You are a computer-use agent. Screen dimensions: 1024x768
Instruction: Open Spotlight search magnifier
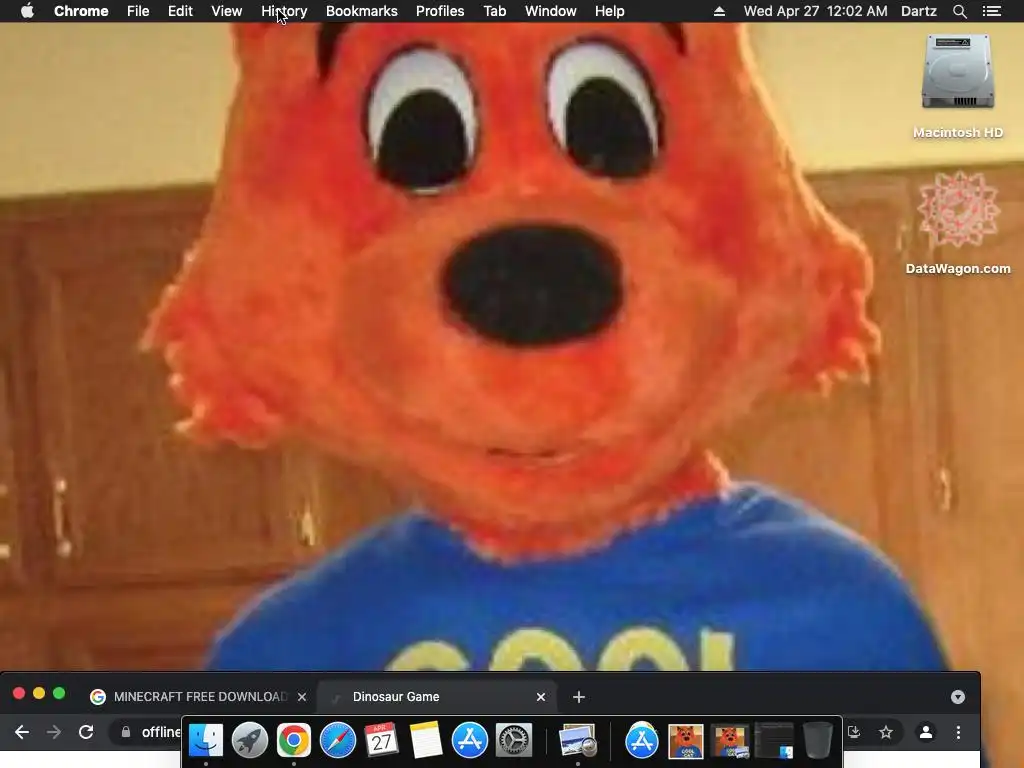[959, 11]
